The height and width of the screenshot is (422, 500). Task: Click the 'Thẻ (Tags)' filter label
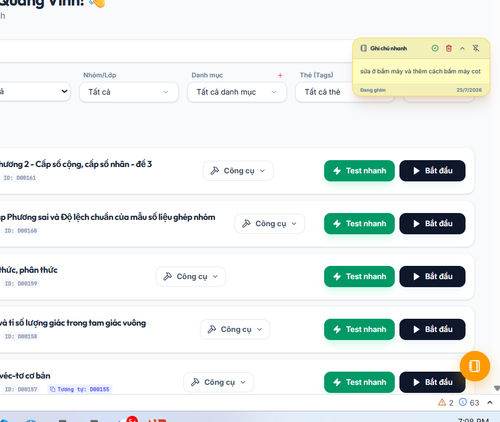(x=316, y=75)
